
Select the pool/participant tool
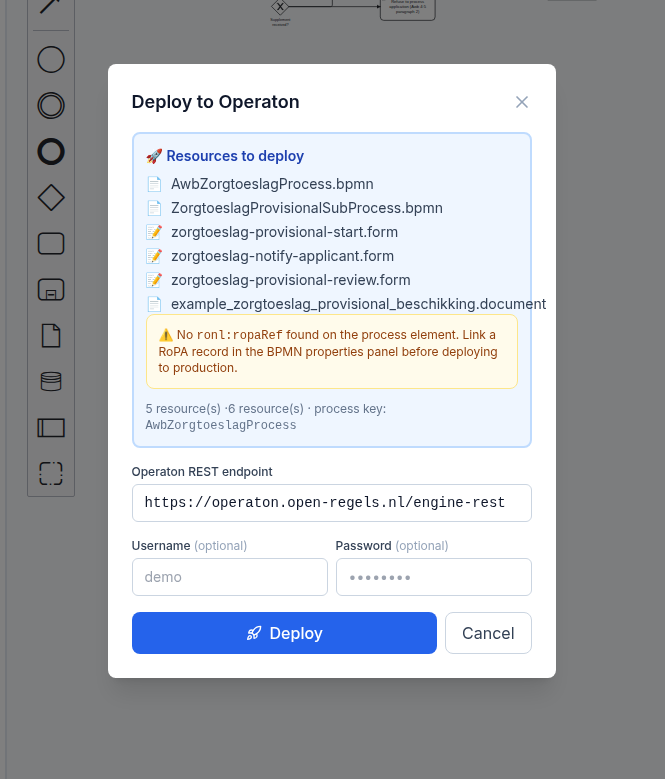click(51, 428)
